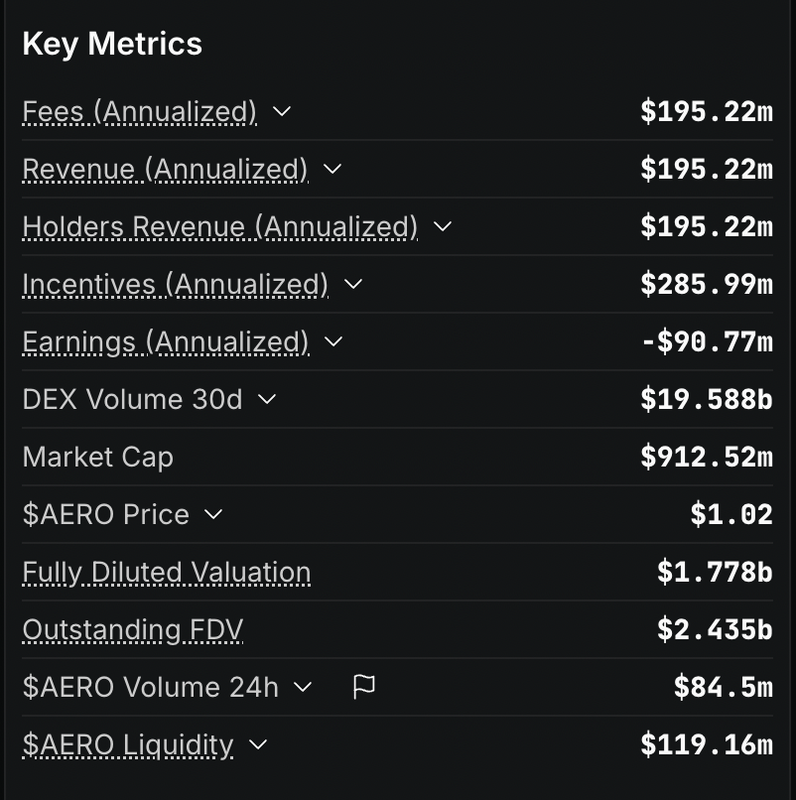Click the Market Cap value $912.52m
The image size is (796, 800).
click(x=707, y=457)
